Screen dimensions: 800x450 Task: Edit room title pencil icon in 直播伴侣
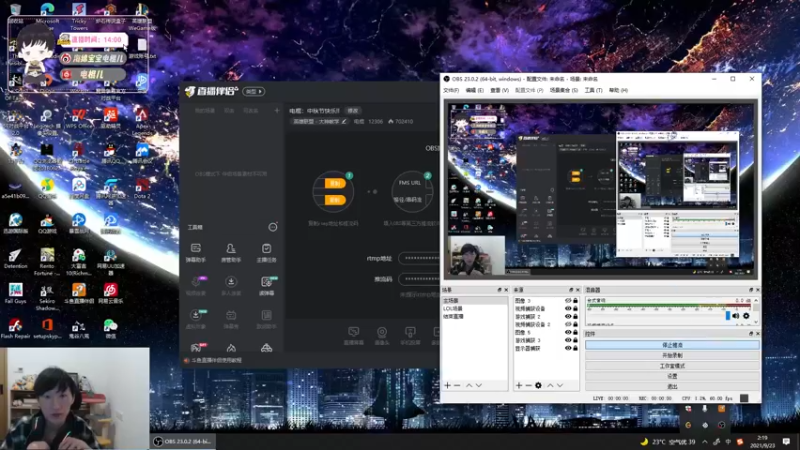tap(344, 121)
